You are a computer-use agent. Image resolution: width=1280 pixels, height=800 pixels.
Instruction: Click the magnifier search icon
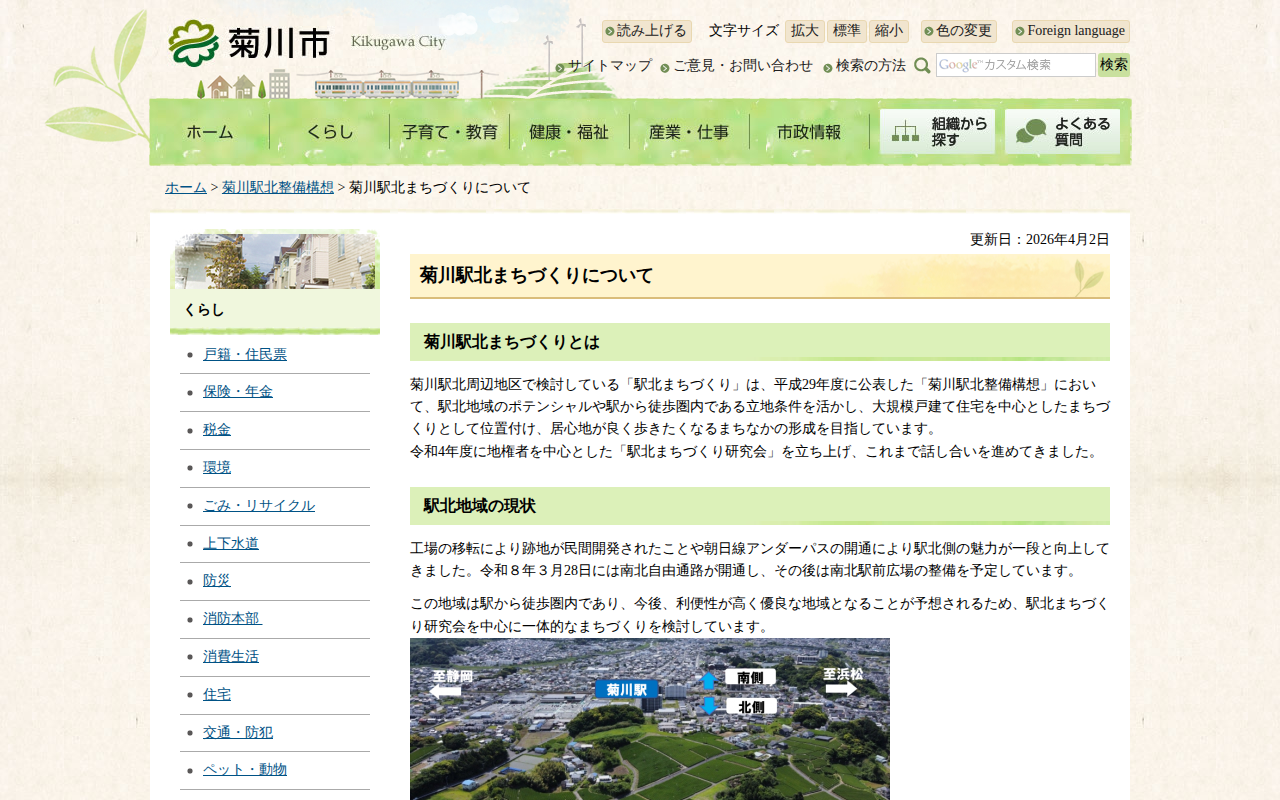tap(922, 65)
